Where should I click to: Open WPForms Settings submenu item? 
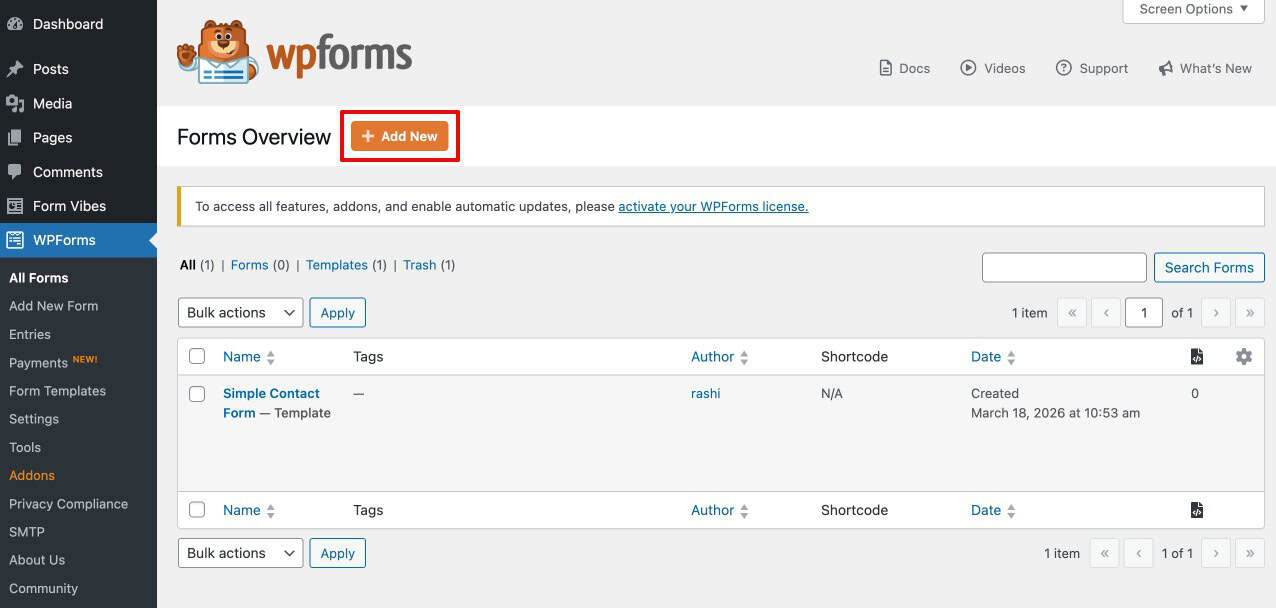(34, 419)
